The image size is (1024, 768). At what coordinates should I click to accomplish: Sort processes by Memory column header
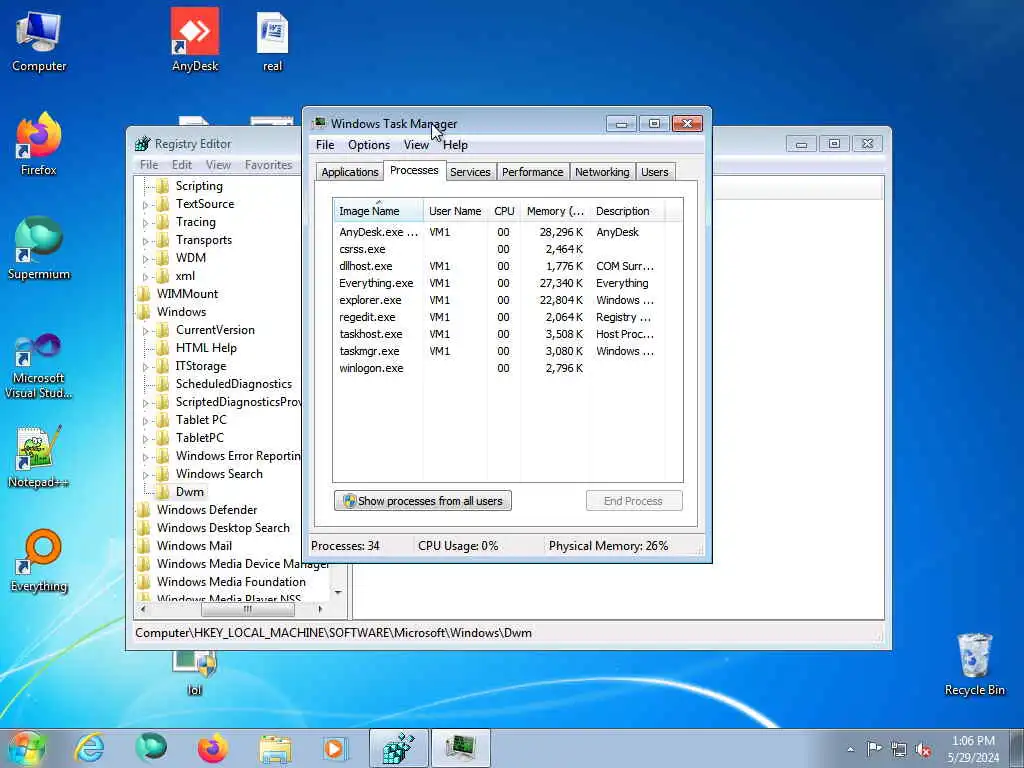[x=555, y=211]
